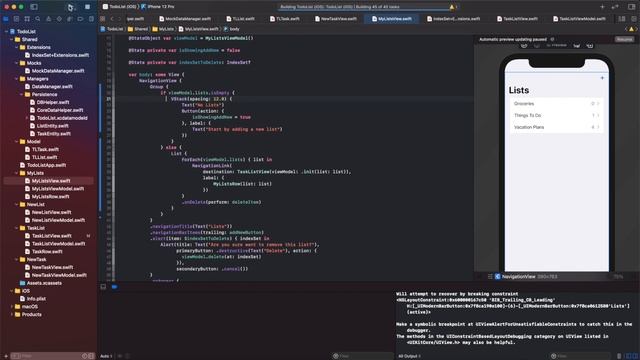Switch to the MockDataManager.swift tab
Viewport: 640px width, 360px height.
tap(185, 19)
